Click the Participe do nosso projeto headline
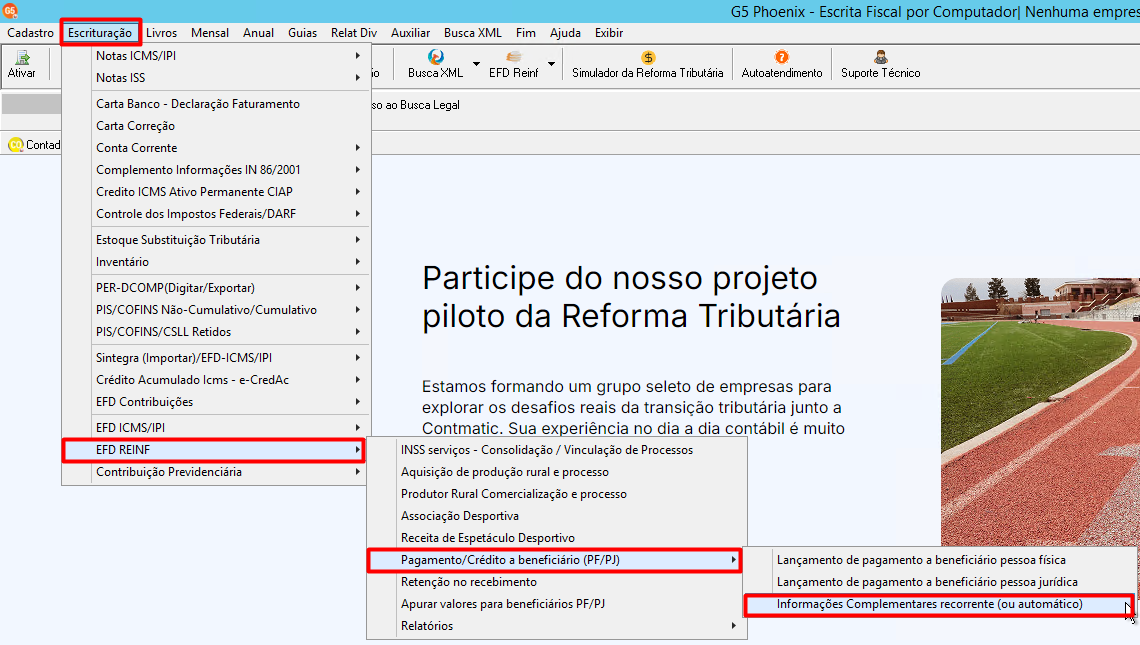 pos(631,297)
